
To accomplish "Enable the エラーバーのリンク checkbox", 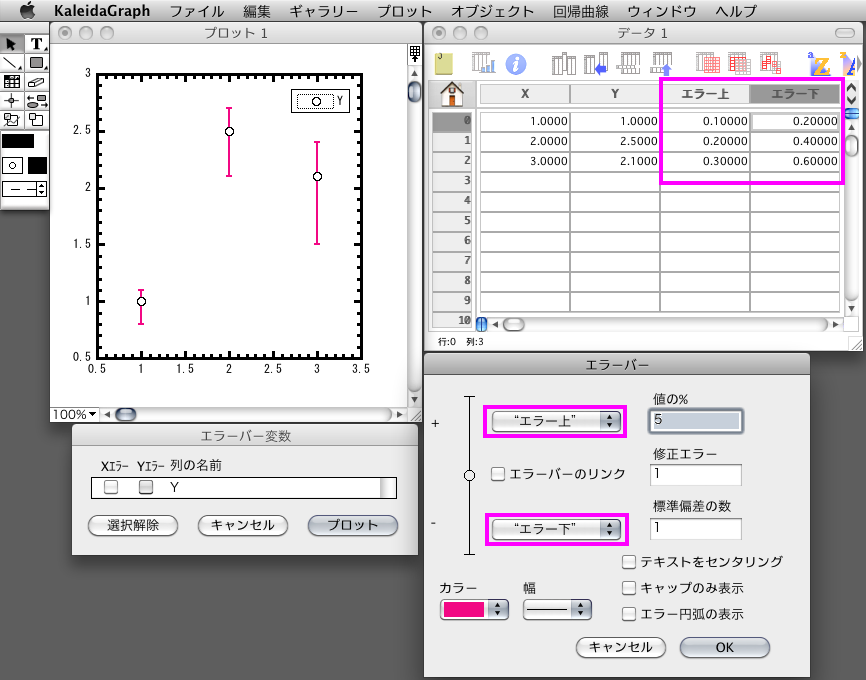I will click(x=498, y=474).
